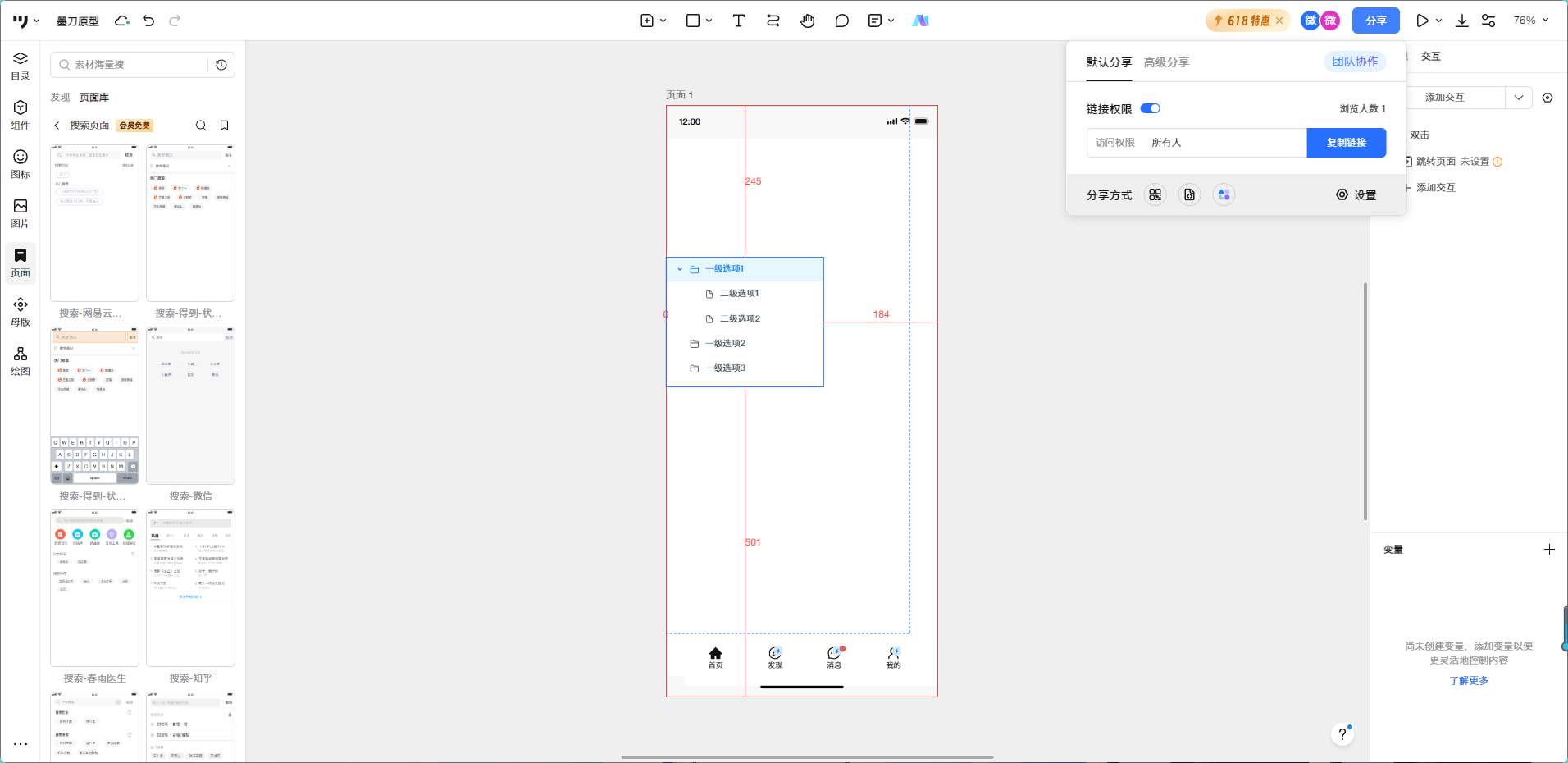Viewport: 1568px width, 763px height.
Task: Click the bookmark icon beside 搜索页面
Action: coord(224,126)
